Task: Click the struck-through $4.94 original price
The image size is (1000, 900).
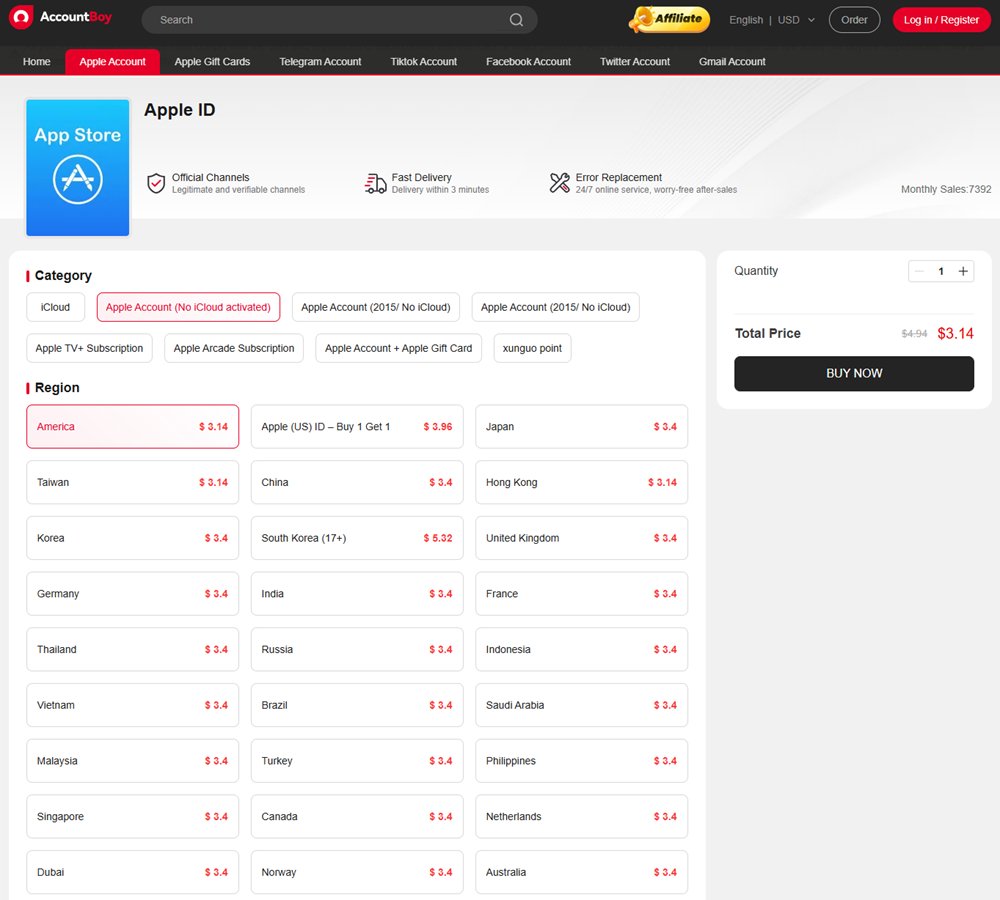Action: tap(914, 334)
